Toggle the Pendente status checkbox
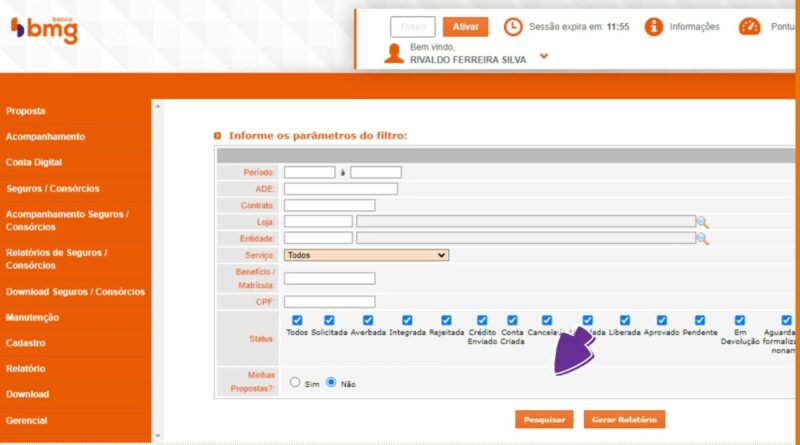 point(700,320)
